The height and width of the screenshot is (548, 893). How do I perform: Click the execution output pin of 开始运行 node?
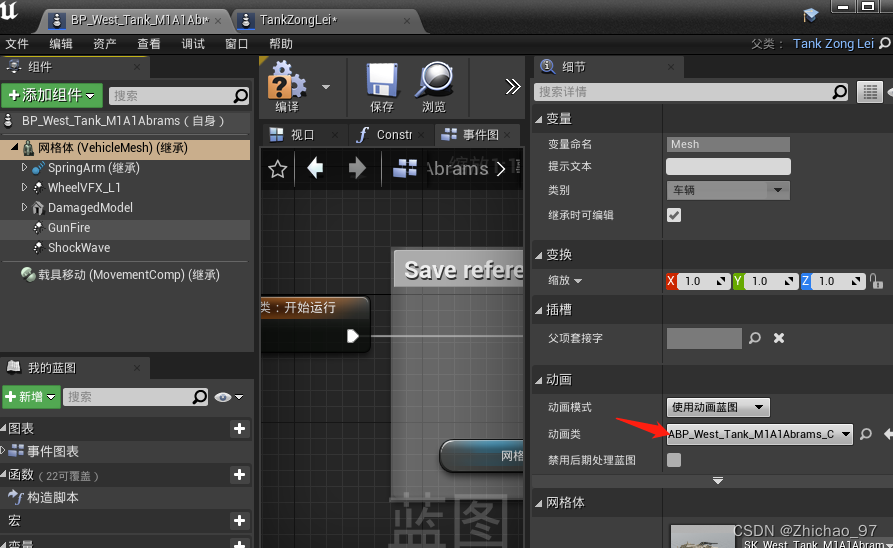353,336
